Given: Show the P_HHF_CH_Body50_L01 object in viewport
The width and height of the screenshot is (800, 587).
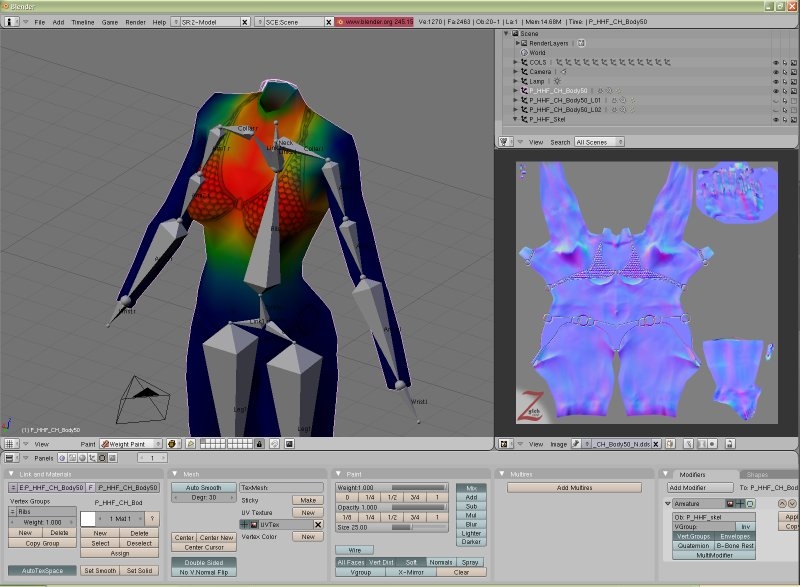Looking at the screenshot, I should coord(775,100).
